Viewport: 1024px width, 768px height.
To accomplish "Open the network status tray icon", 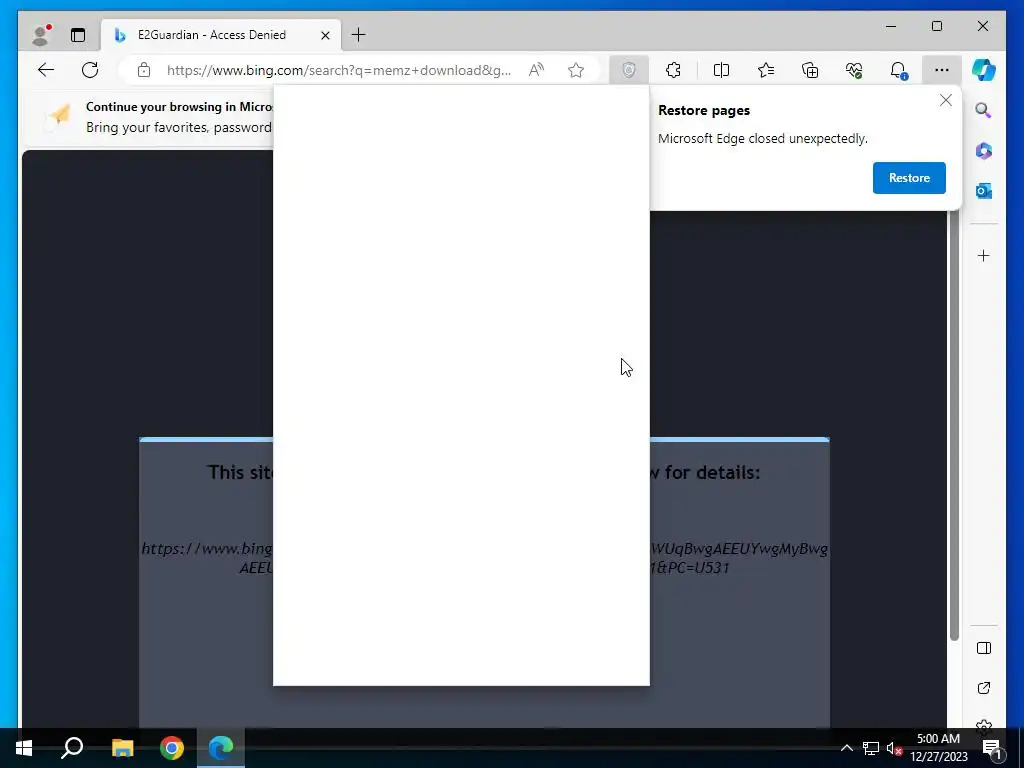I will (x=871, y=748).
